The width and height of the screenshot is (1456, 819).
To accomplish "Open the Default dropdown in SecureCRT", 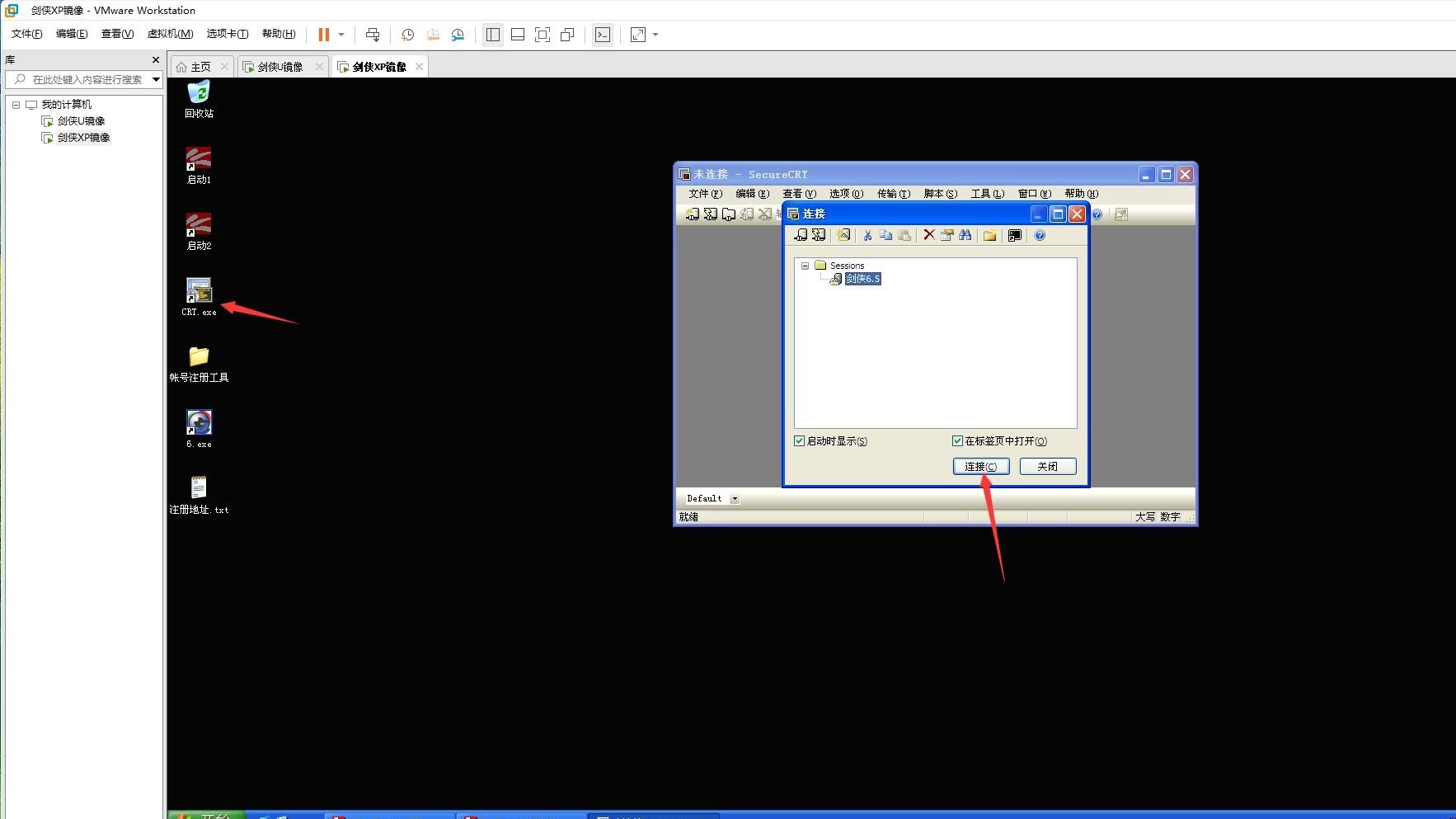I will (x=735, y=498).
